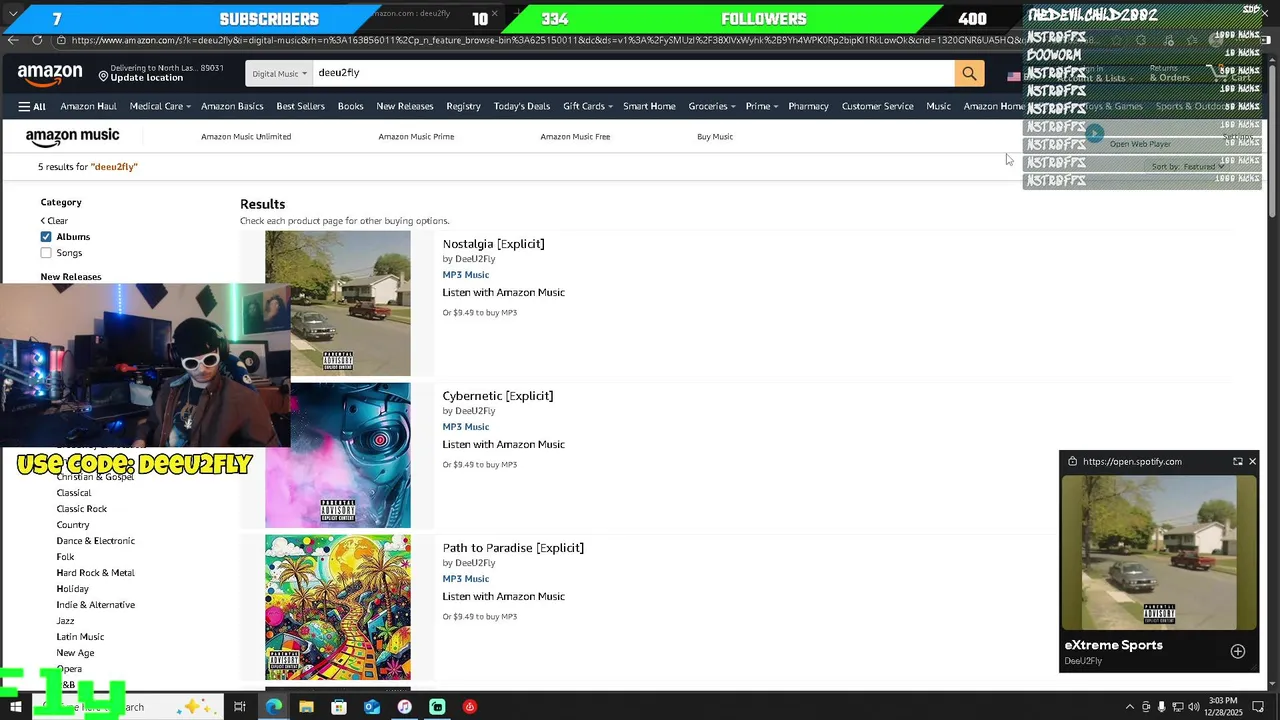Open Today's Deals in nav bar

(x=522, y=106)
